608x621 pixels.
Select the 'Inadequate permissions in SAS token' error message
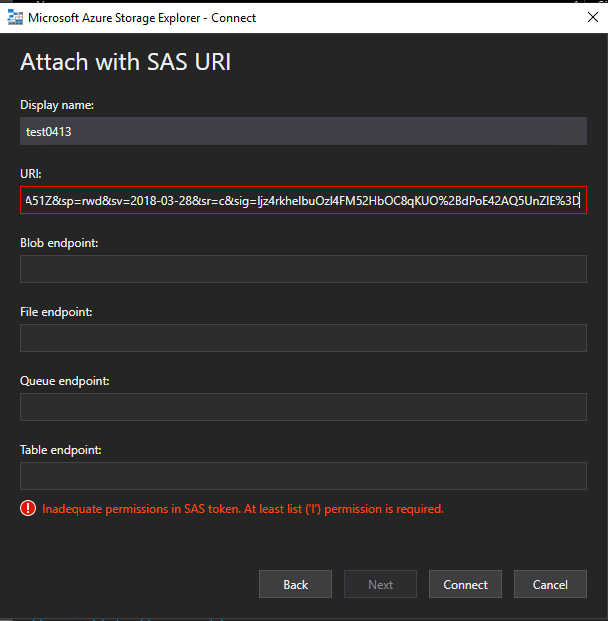point(243,509)
